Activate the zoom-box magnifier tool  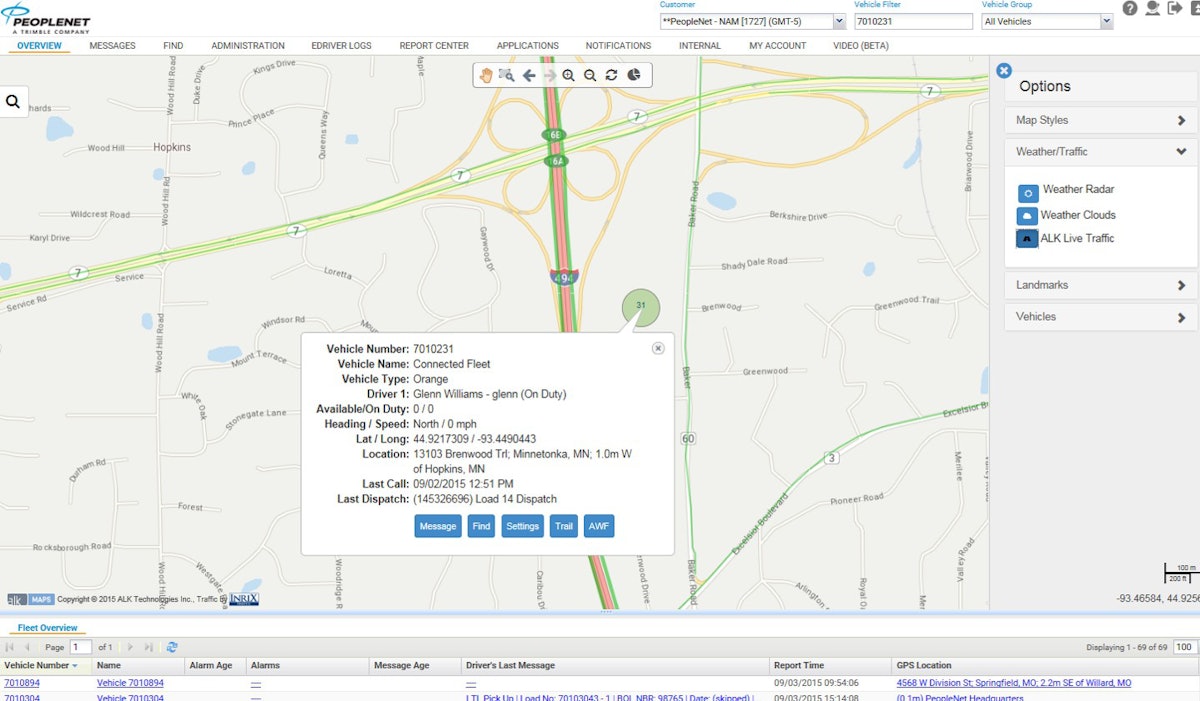click(x=508, y=75)
